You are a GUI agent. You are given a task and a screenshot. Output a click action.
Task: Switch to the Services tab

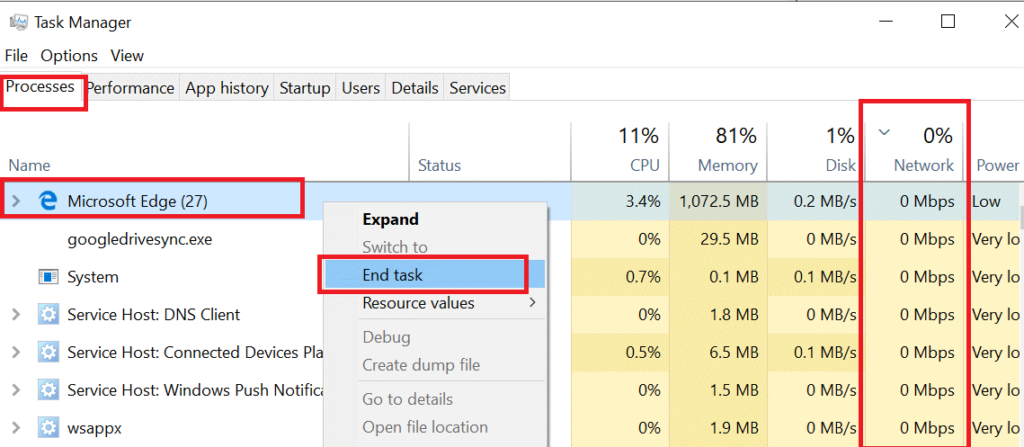coord(477,88)
